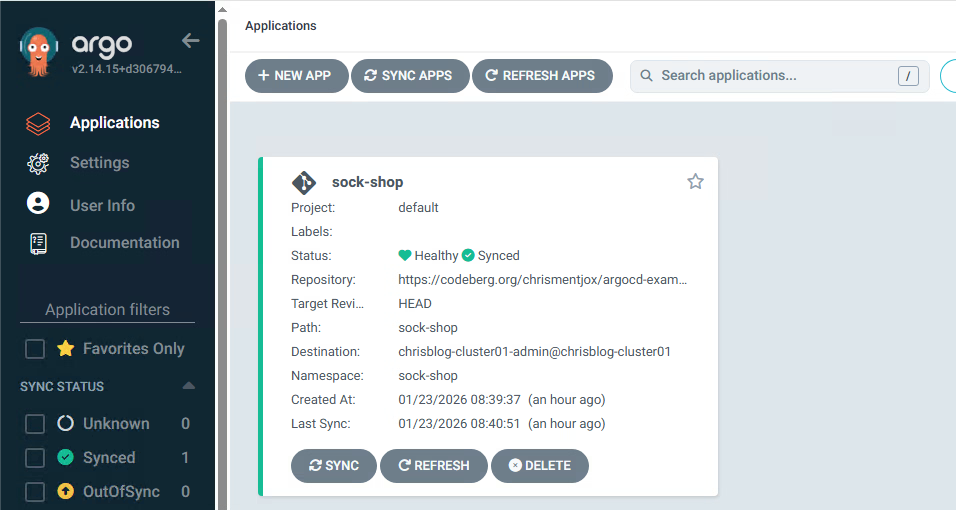Click the Documentation book icon
This screenshot has height=510, width=956.
(x=38, y=243)
